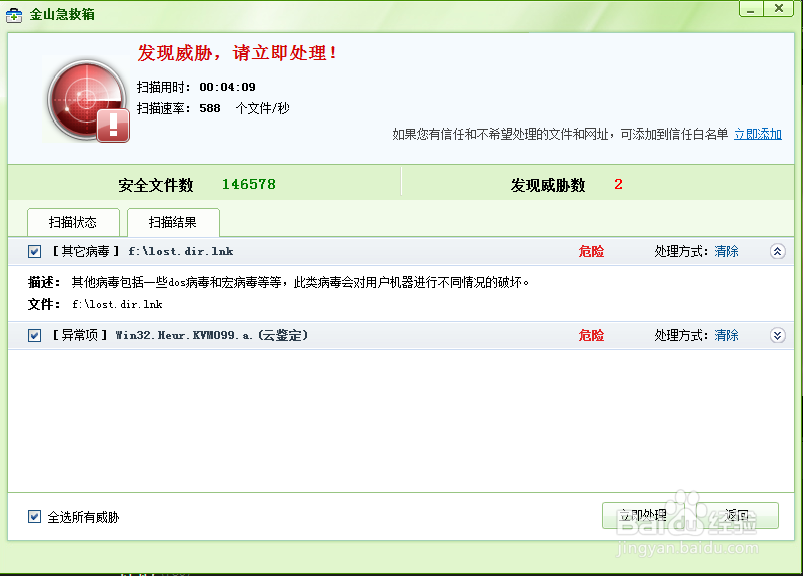Collapse the 其它病毒 threat details
803x576 pixels.
tap(777, 251)
